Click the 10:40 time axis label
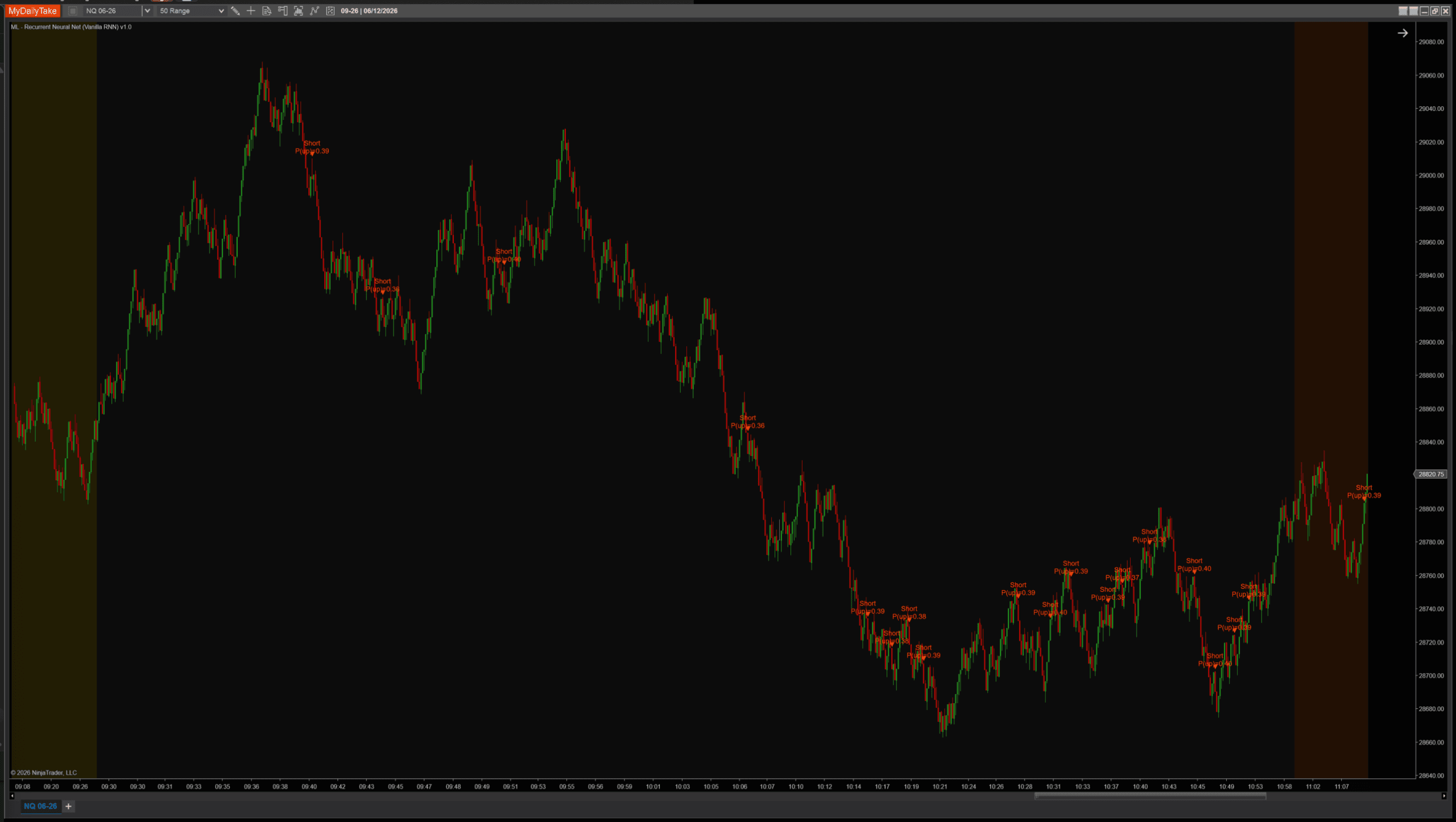Viewport: 1456px width, 822px height. point(1140,787)
